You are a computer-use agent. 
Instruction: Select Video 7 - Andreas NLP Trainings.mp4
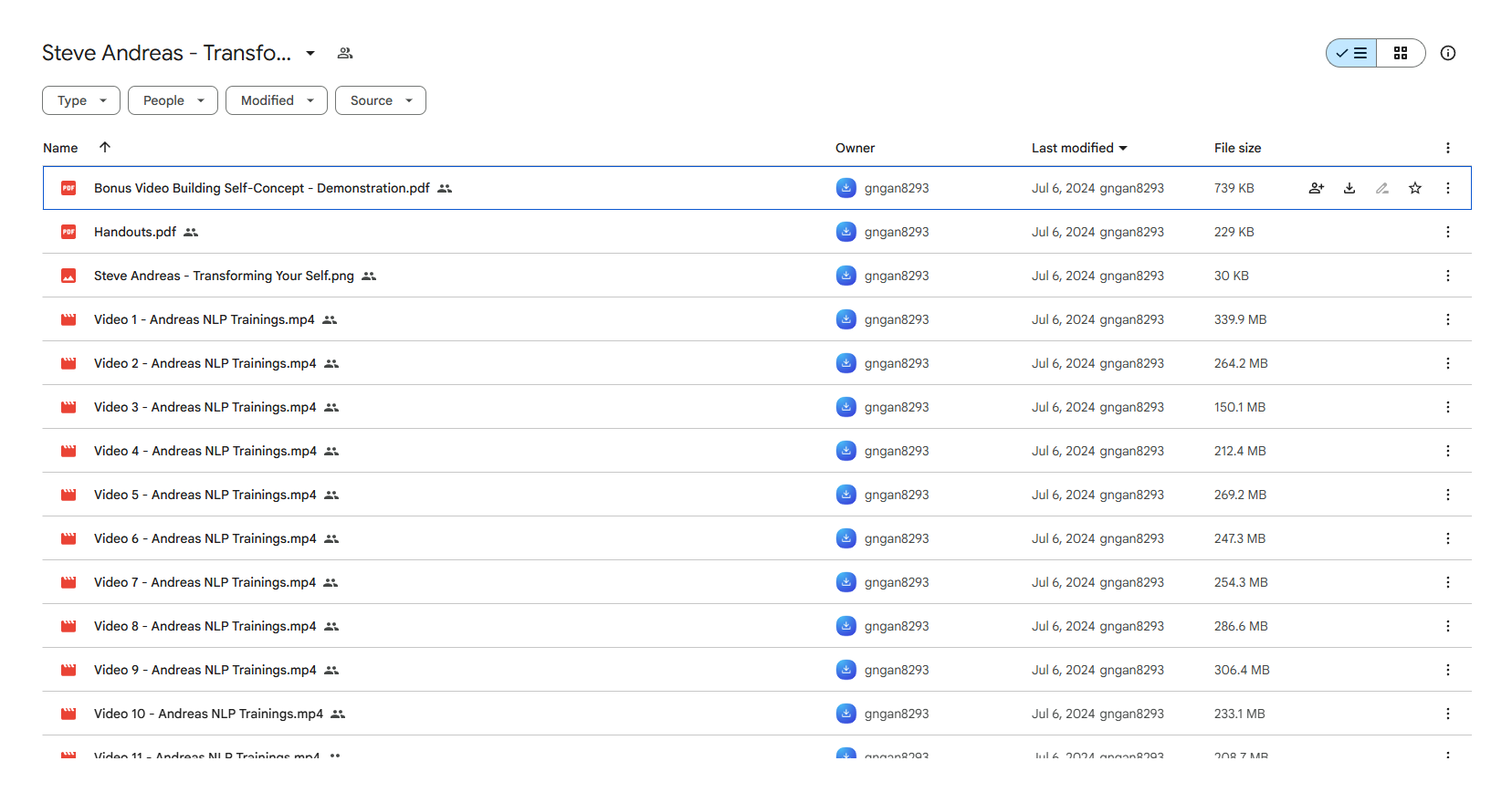205,582
